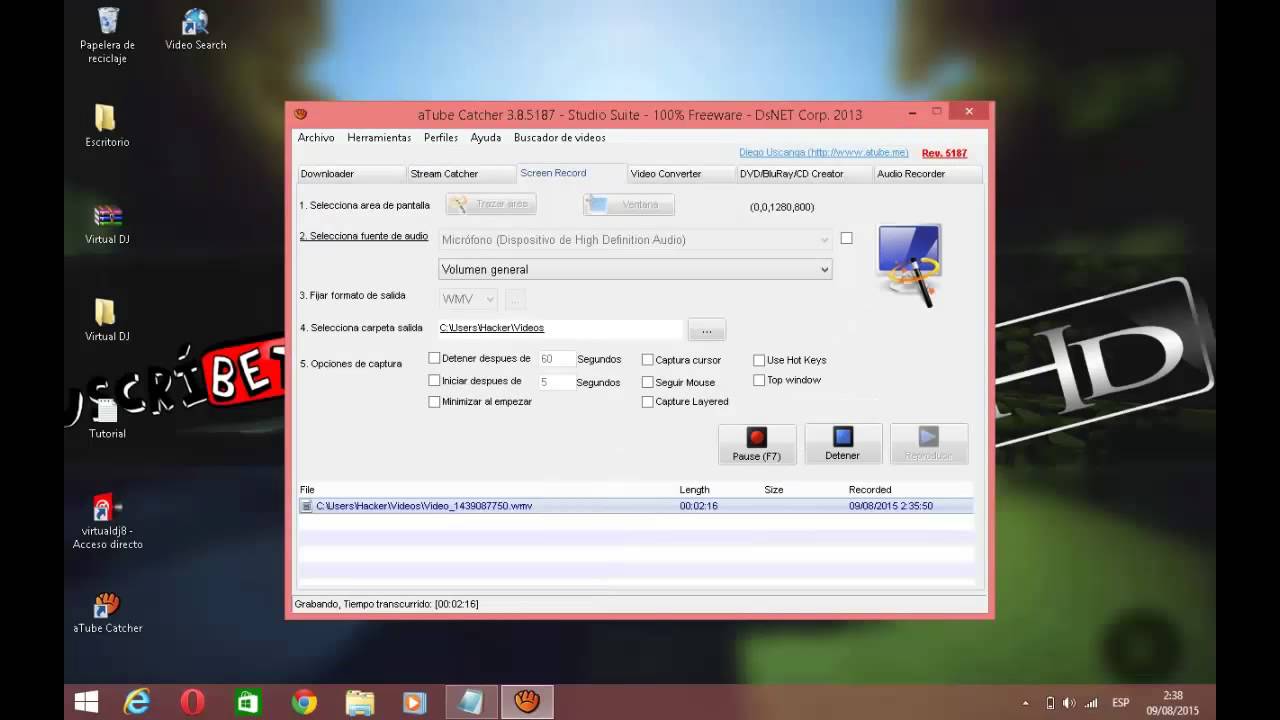
Task: Open the Volumen general dropdown
Action: [635, 269]
